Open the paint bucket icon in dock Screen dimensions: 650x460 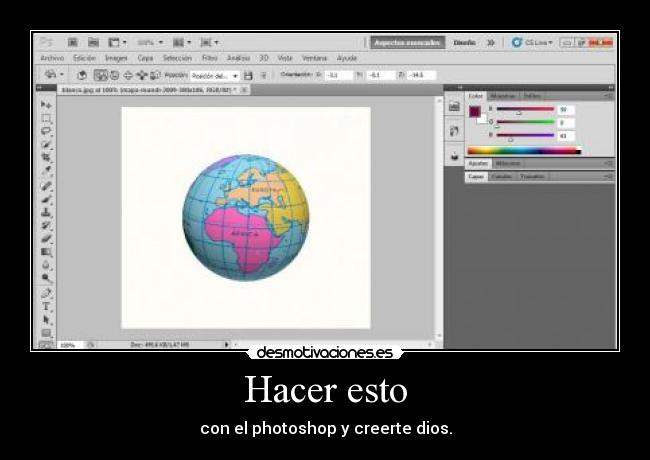click(x=454, y=156)
